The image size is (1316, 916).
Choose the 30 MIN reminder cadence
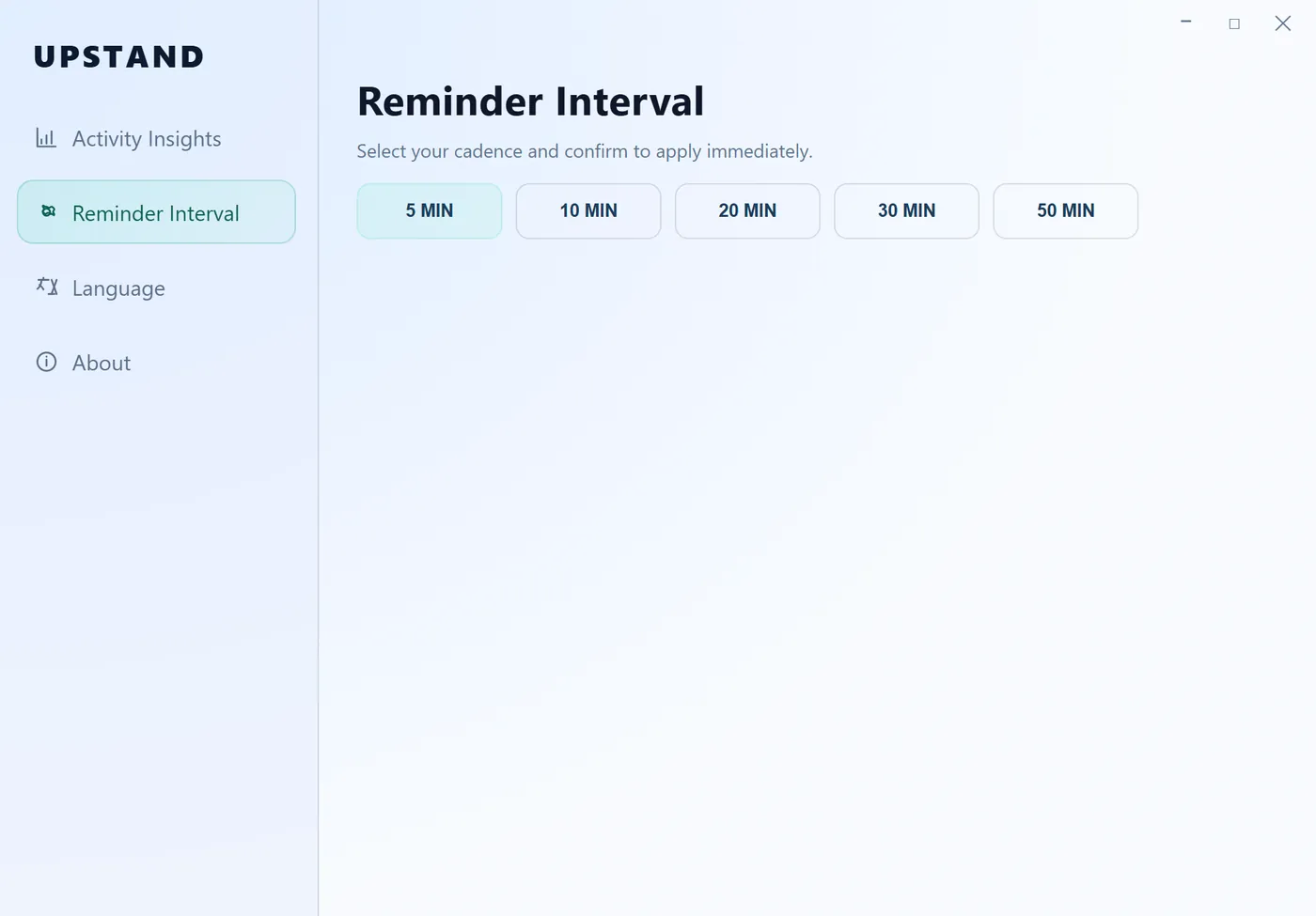click(906, 210)
